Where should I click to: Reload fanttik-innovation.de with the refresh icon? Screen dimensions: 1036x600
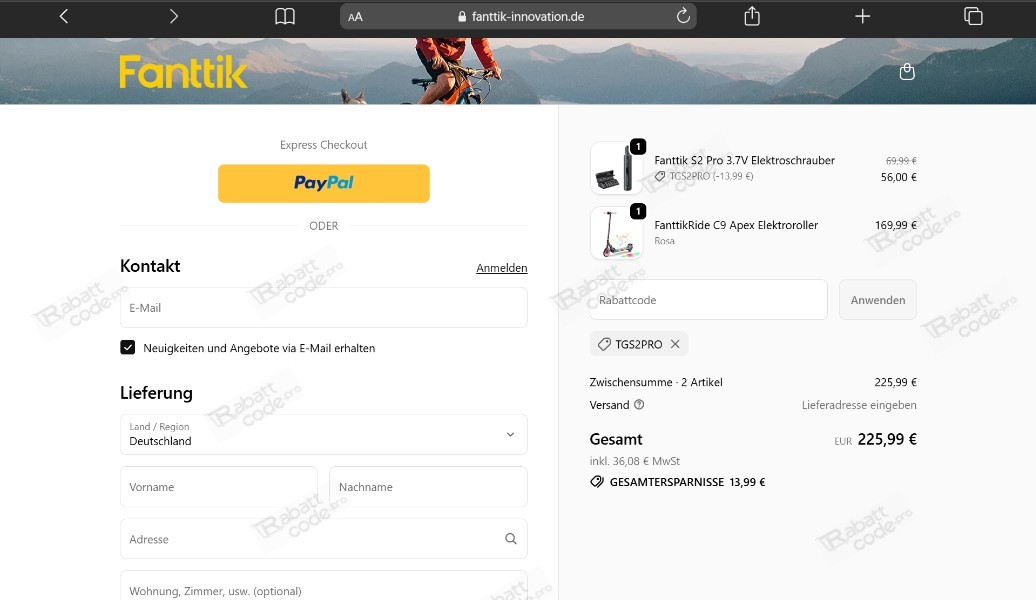pyautogui.click(x=683, y=16)
